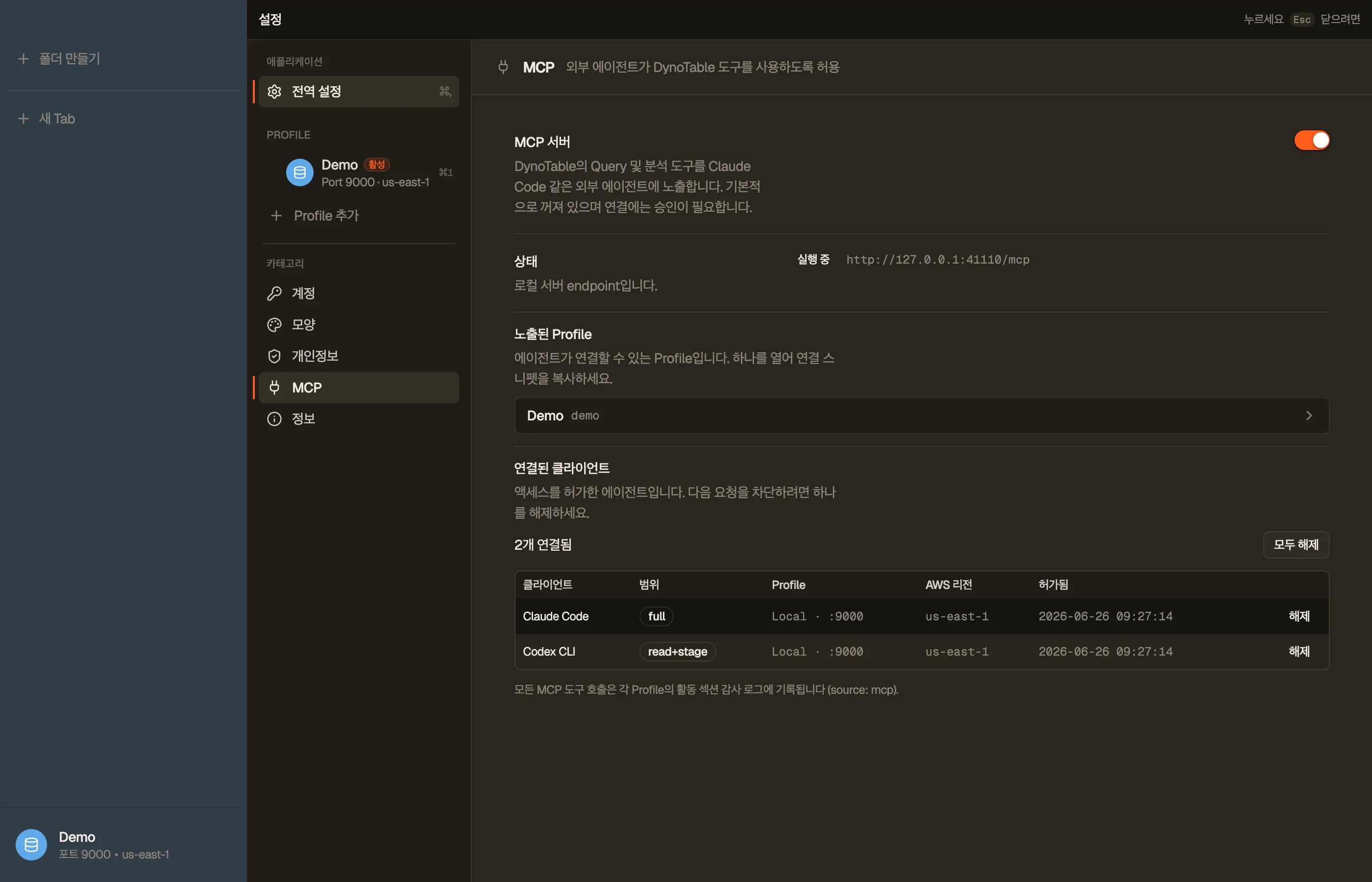Image resolution: width=1372 pixels, height=882 pixels.
Task: Click the Codex CLI client name
Action: click(549, 652)
